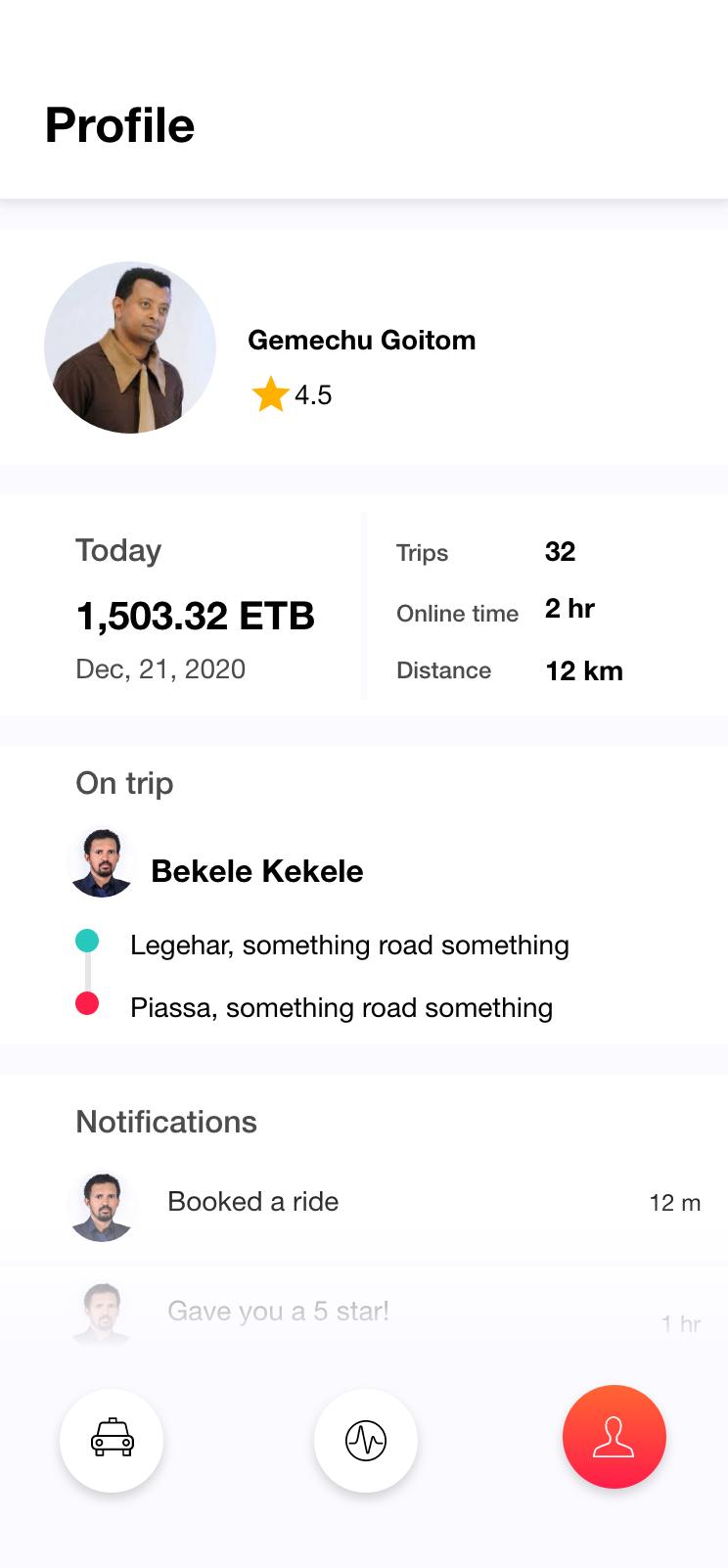Select the red profile tab button
This screenshot has width=728, height=1568.
pos(614,1437)
